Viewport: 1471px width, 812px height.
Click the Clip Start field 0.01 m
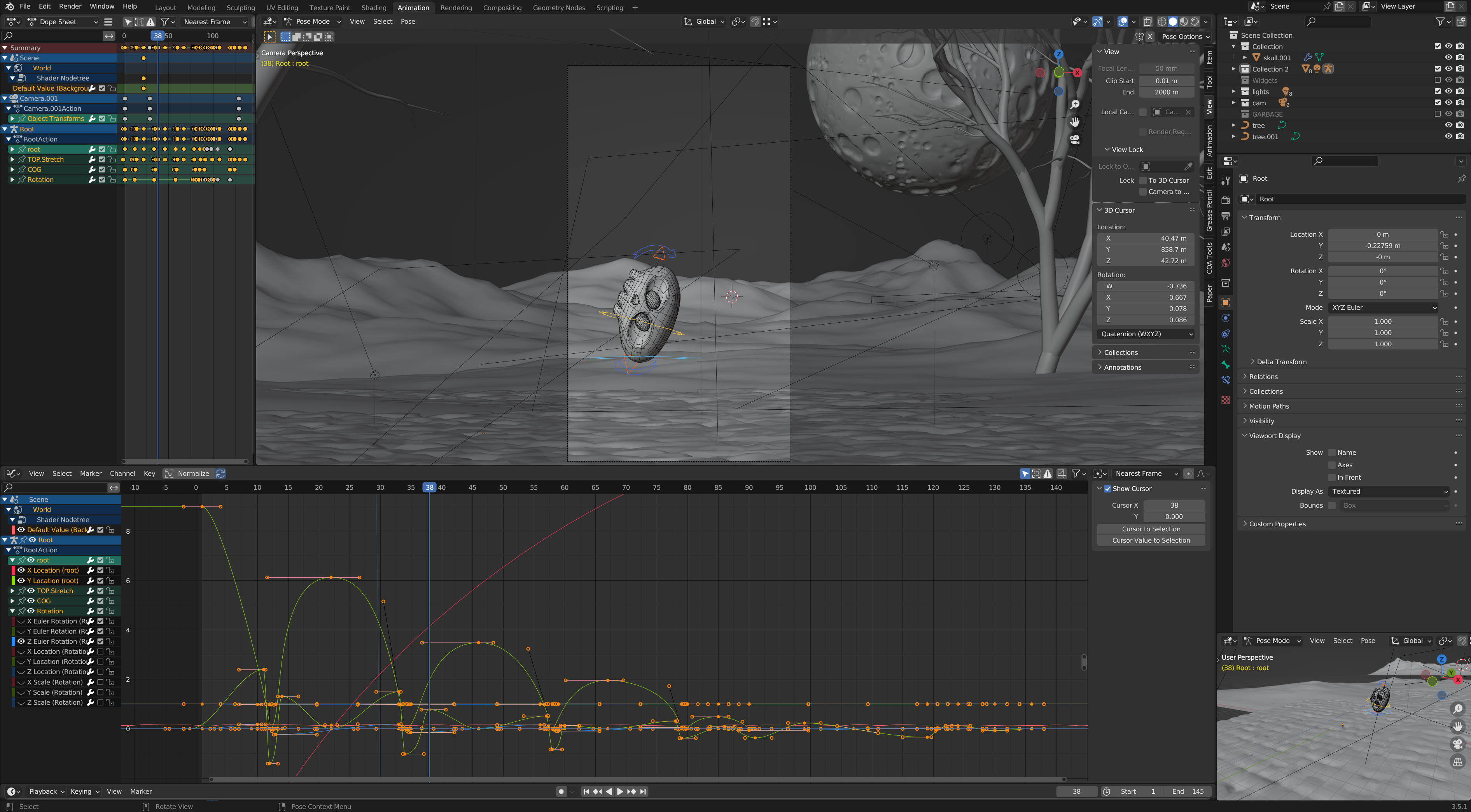coord(1166,81)
